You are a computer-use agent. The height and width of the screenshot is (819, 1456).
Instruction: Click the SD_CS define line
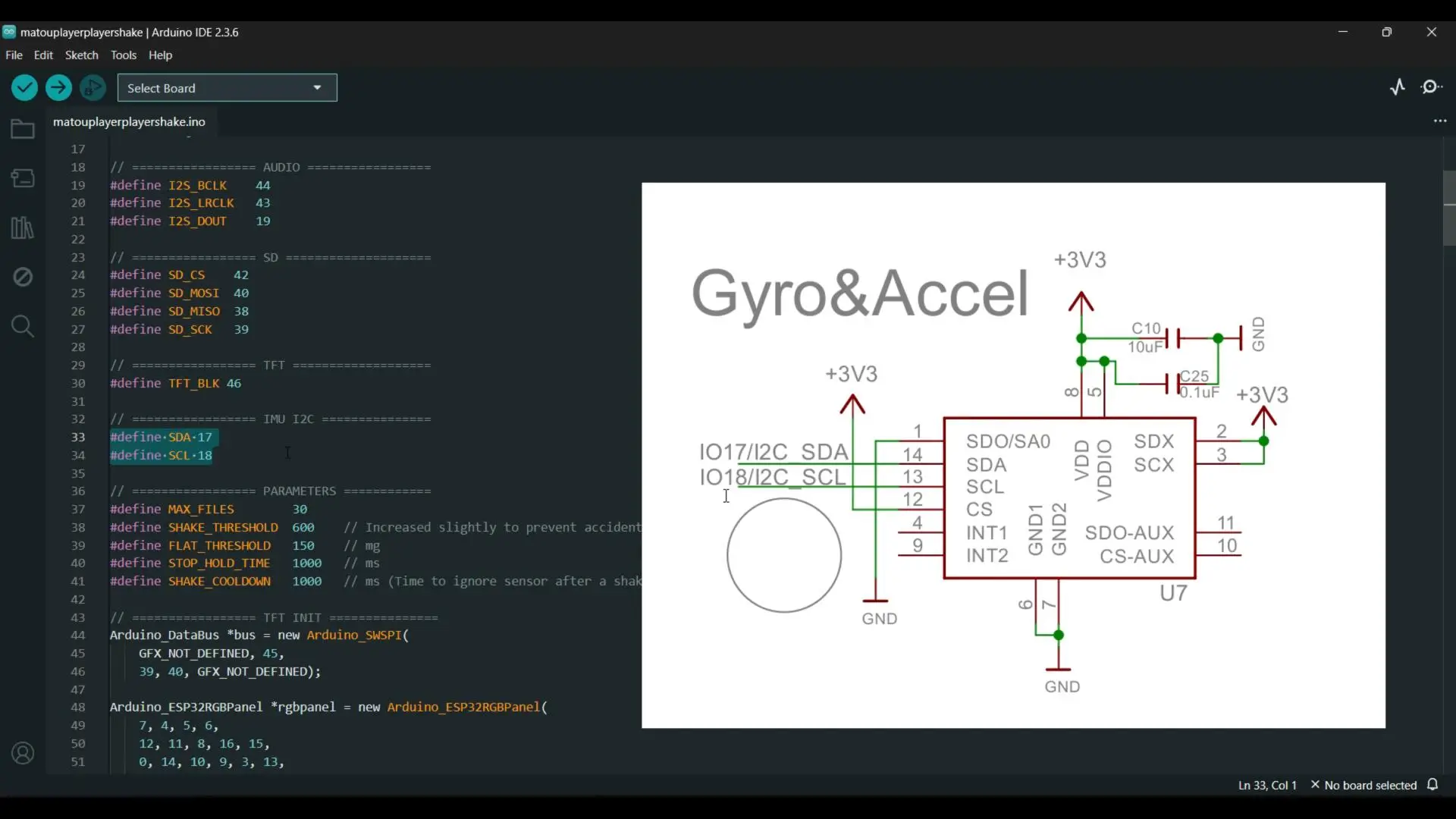click(x=180, y=275)
